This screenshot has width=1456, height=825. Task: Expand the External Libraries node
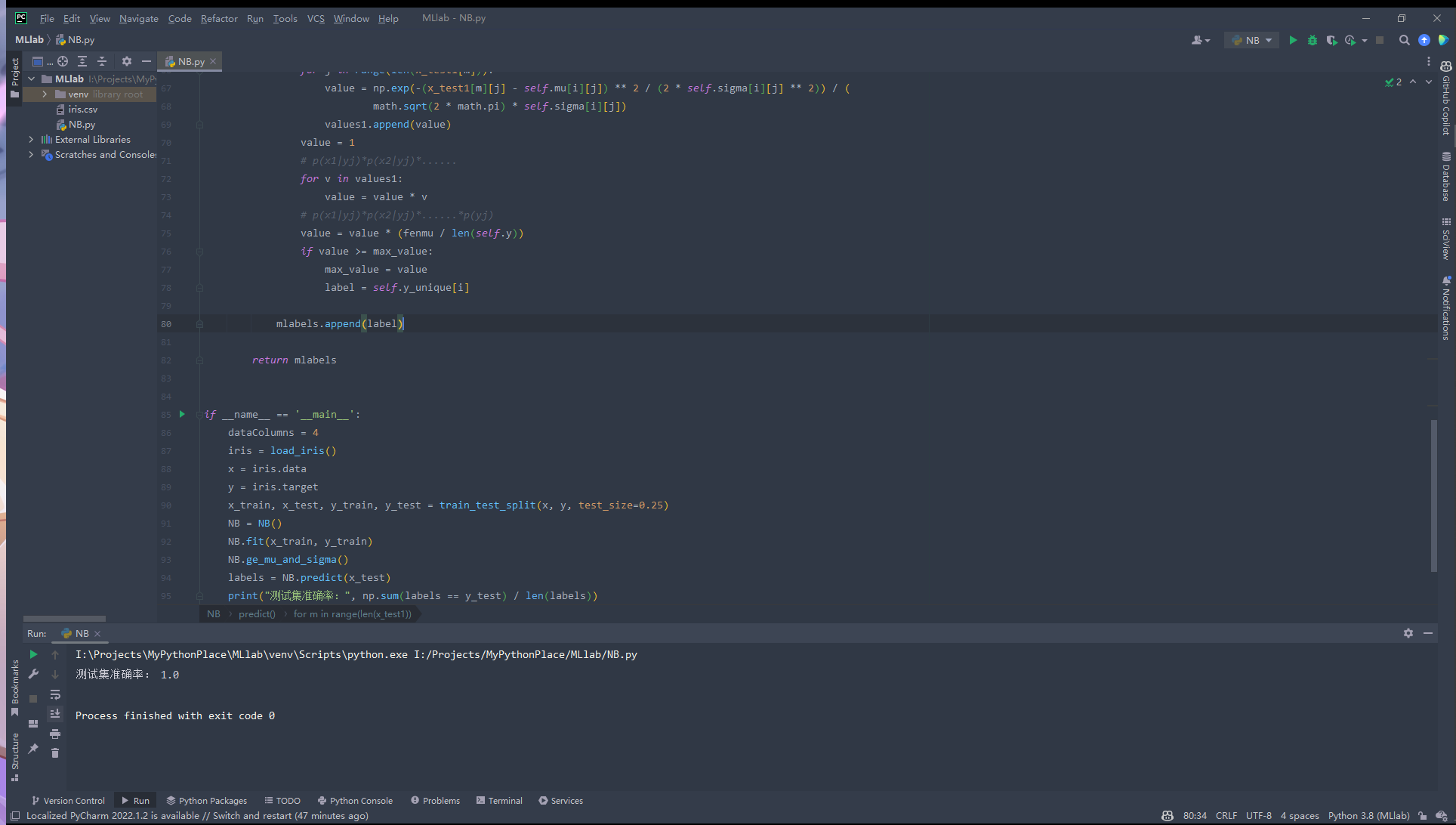(31, 140)
